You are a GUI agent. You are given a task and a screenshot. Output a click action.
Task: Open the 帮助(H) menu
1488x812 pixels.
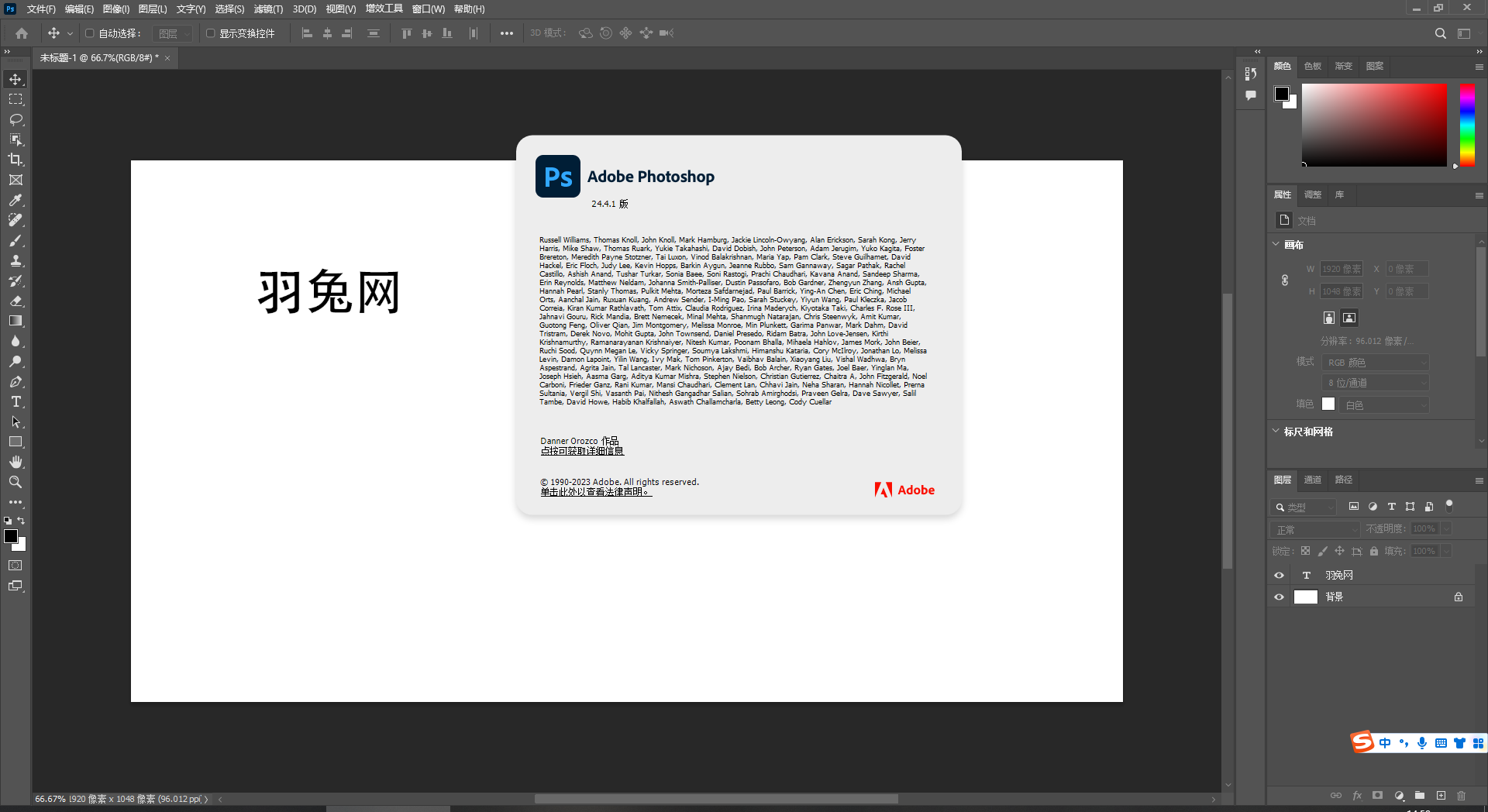point(469,9)
